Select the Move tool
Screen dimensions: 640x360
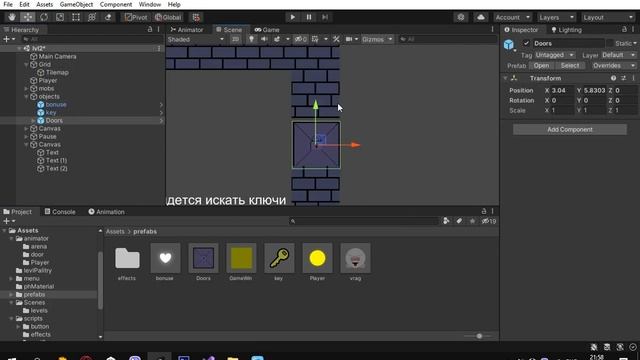pos(28,17)
